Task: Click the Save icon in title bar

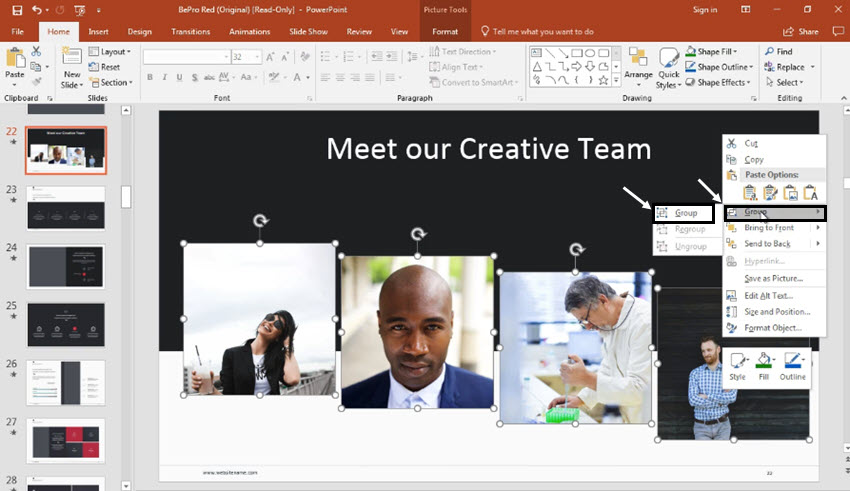Action: click(14, 10)
